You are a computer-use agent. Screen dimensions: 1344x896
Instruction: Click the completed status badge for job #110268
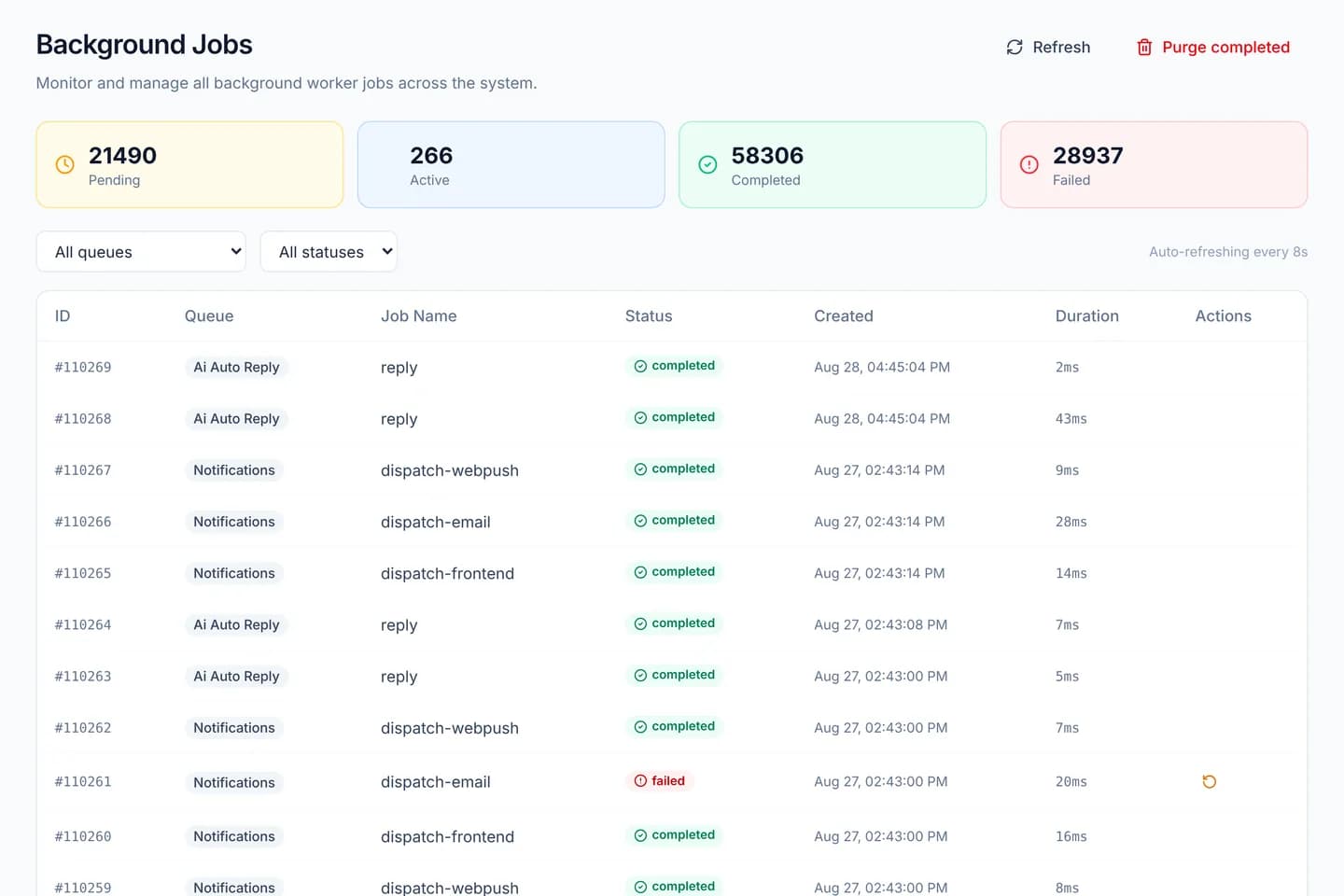674,417
